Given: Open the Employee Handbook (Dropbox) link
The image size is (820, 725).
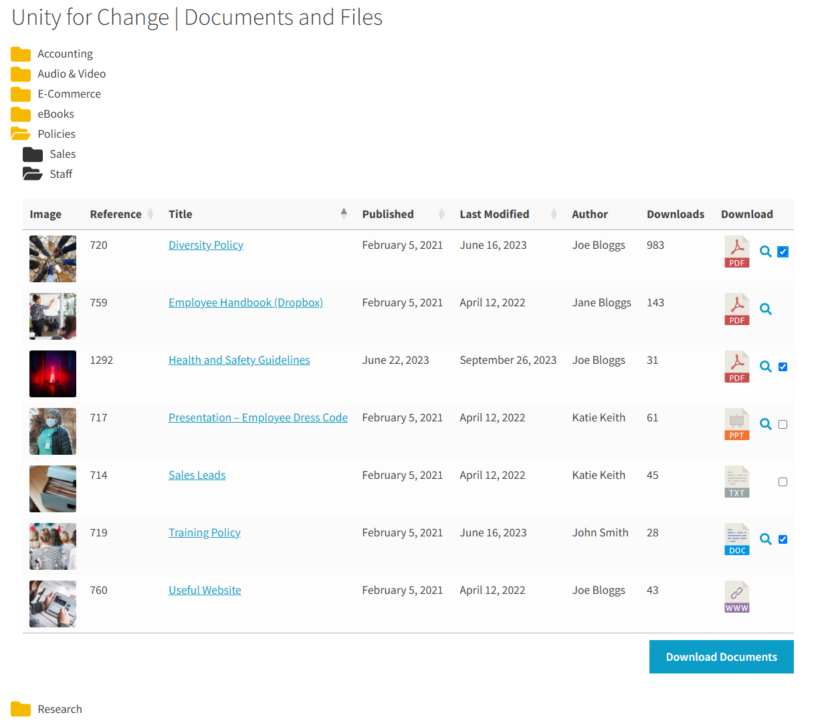Looking at the screenshot, I should pyautogui.click(x=245, y=302).
